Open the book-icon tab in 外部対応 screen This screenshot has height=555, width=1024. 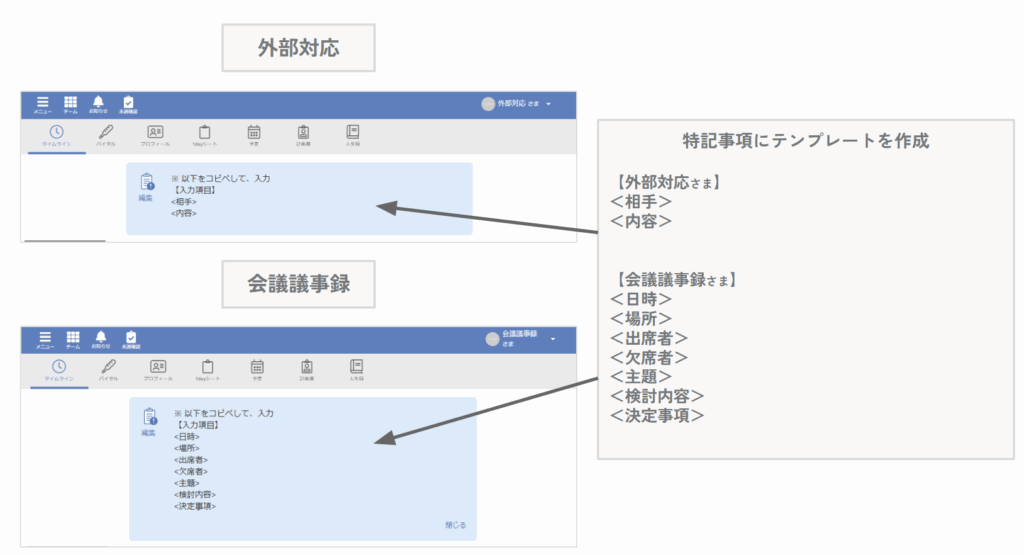coord(353,136)
